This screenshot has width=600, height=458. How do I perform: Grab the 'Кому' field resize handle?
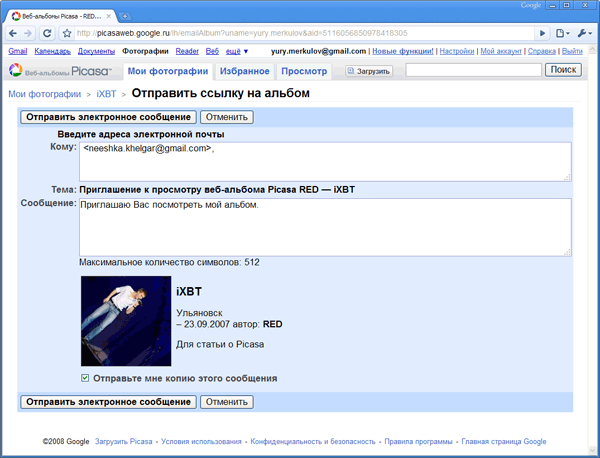coord(567,177)
